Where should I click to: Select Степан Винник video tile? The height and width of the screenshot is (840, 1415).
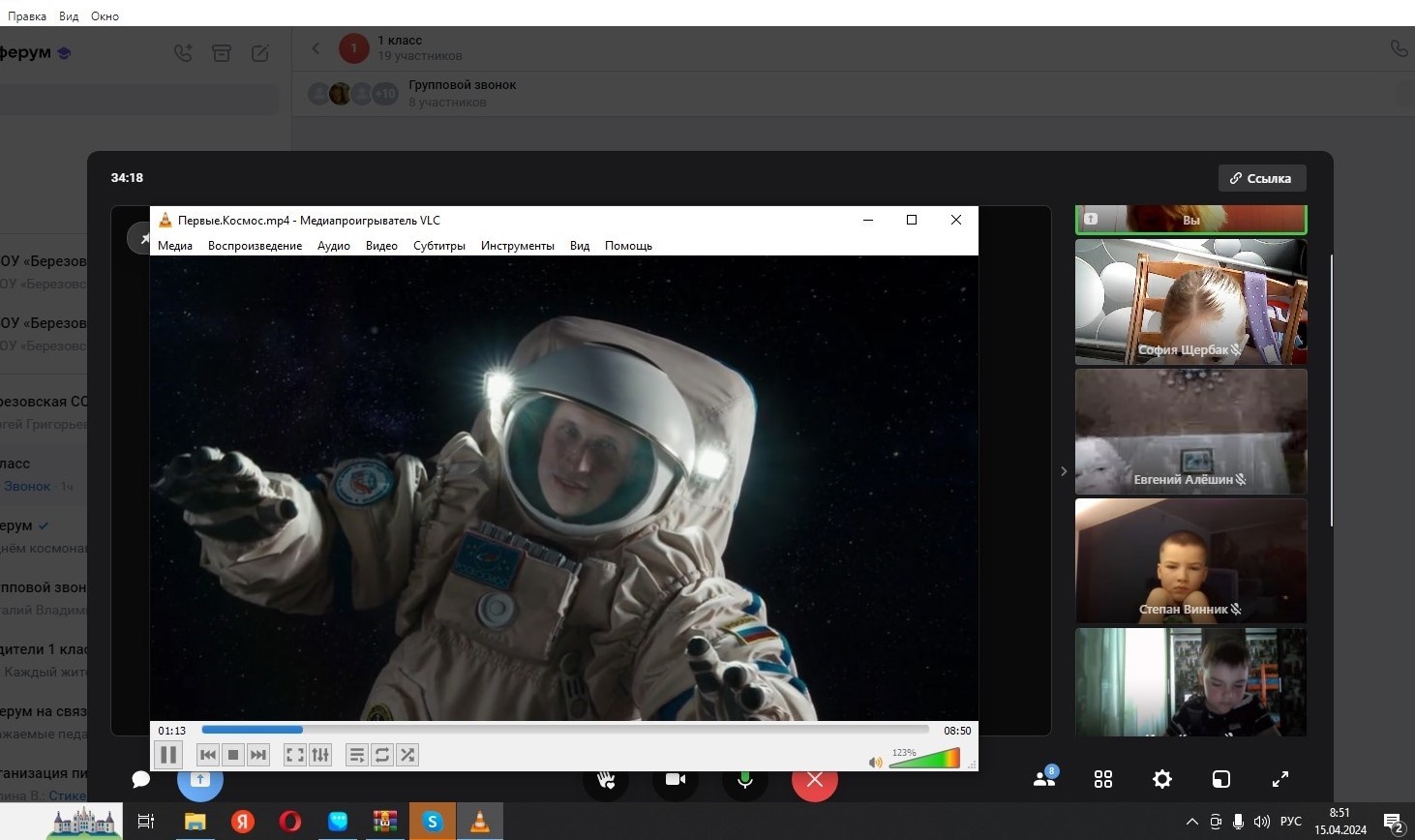coord(1191,561)
